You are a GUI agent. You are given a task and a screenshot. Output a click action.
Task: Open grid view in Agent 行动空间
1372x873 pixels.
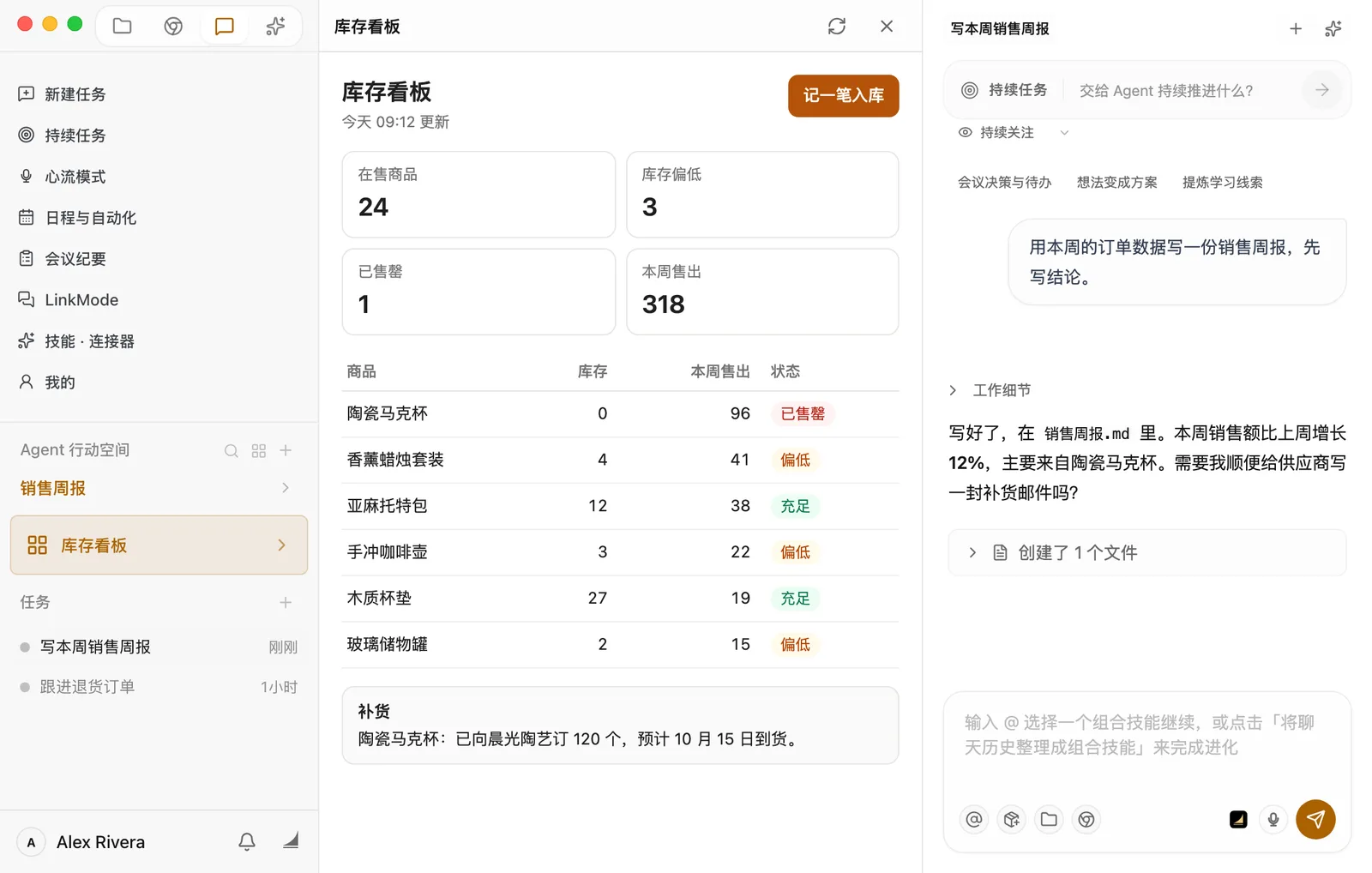click(259, 451)
